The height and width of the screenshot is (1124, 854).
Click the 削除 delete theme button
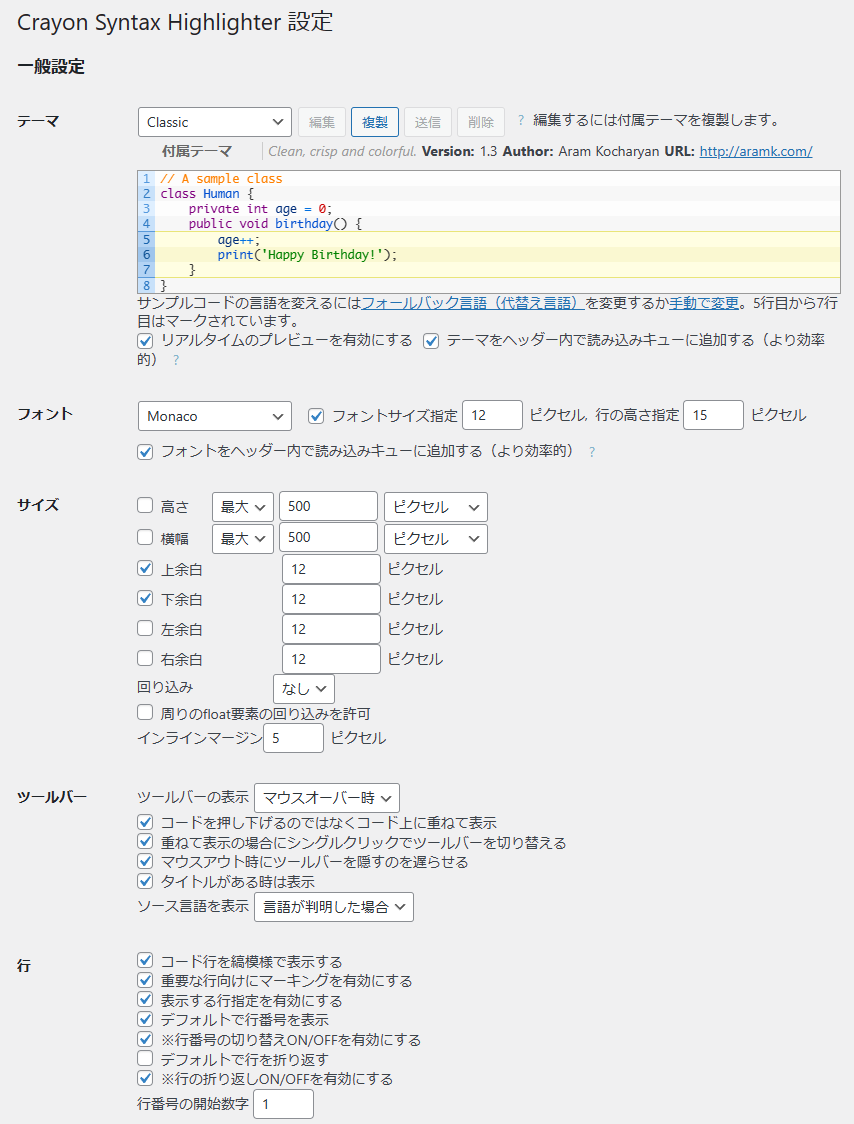[x=481, y=122]
